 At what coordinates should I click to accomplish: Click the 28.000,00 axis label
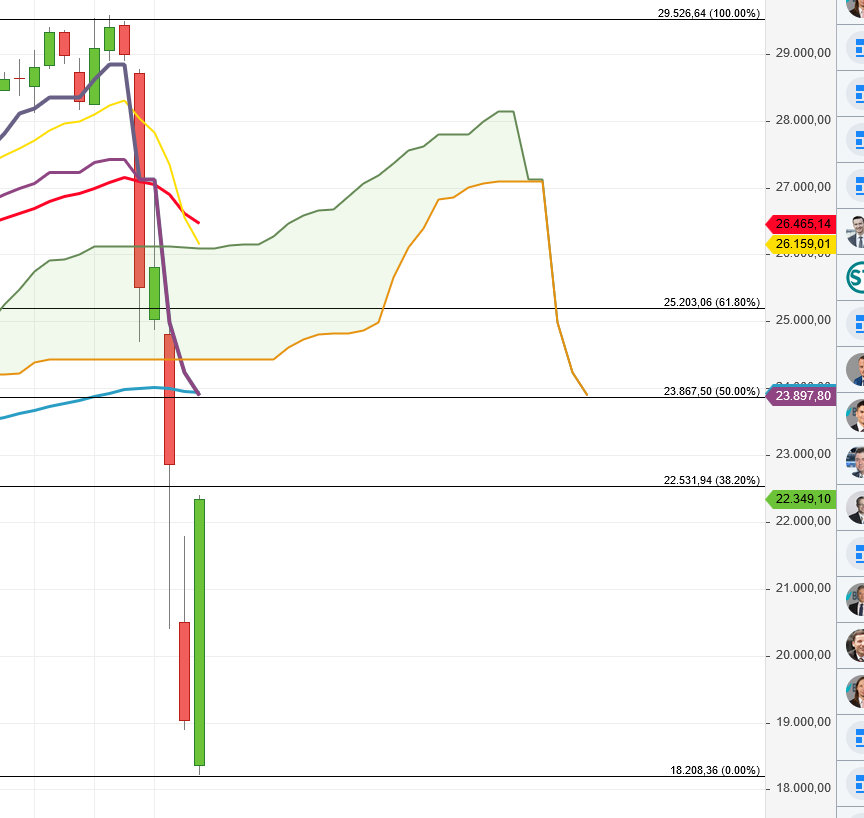[803, 120]
